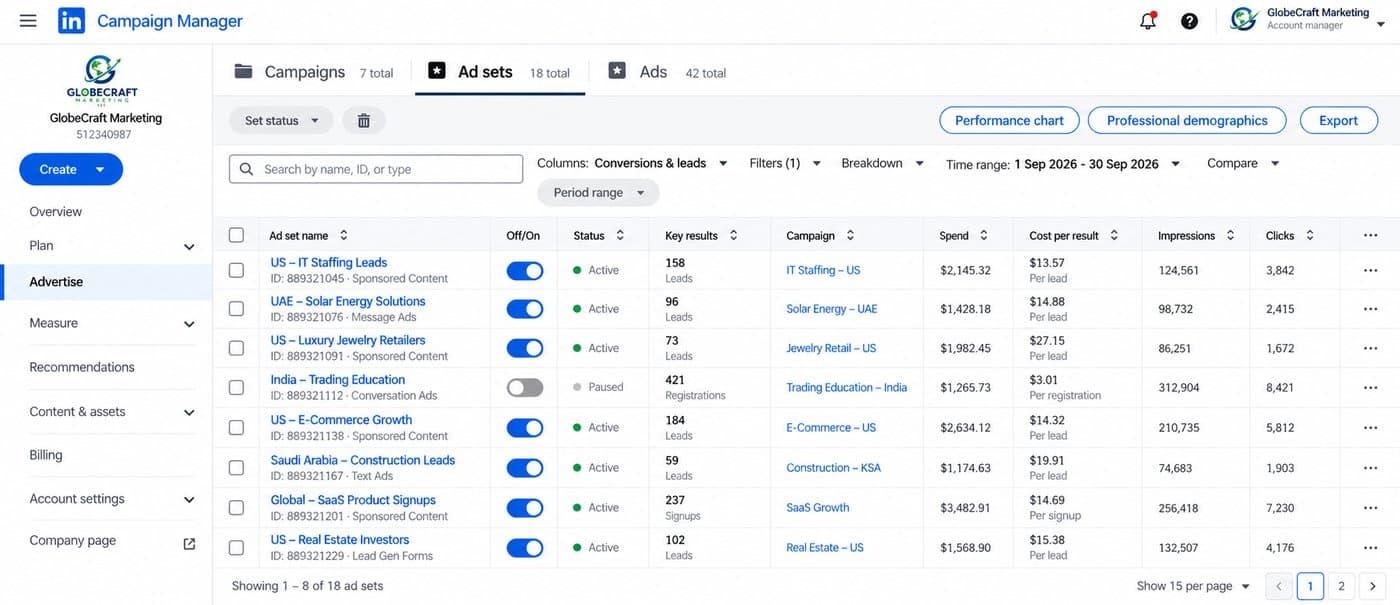Viewport: 1400px width, 605px height.
Task: Toggle Global – SaaS Product Signups off
Action: coord(525,507)
